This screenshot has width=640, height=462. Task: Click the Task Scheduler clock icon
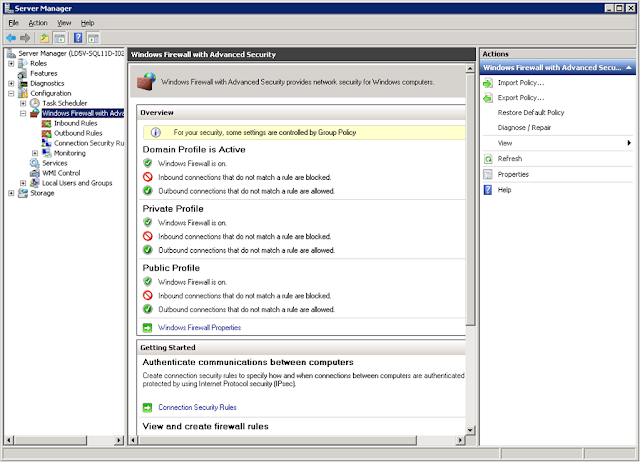pos(35,103)
